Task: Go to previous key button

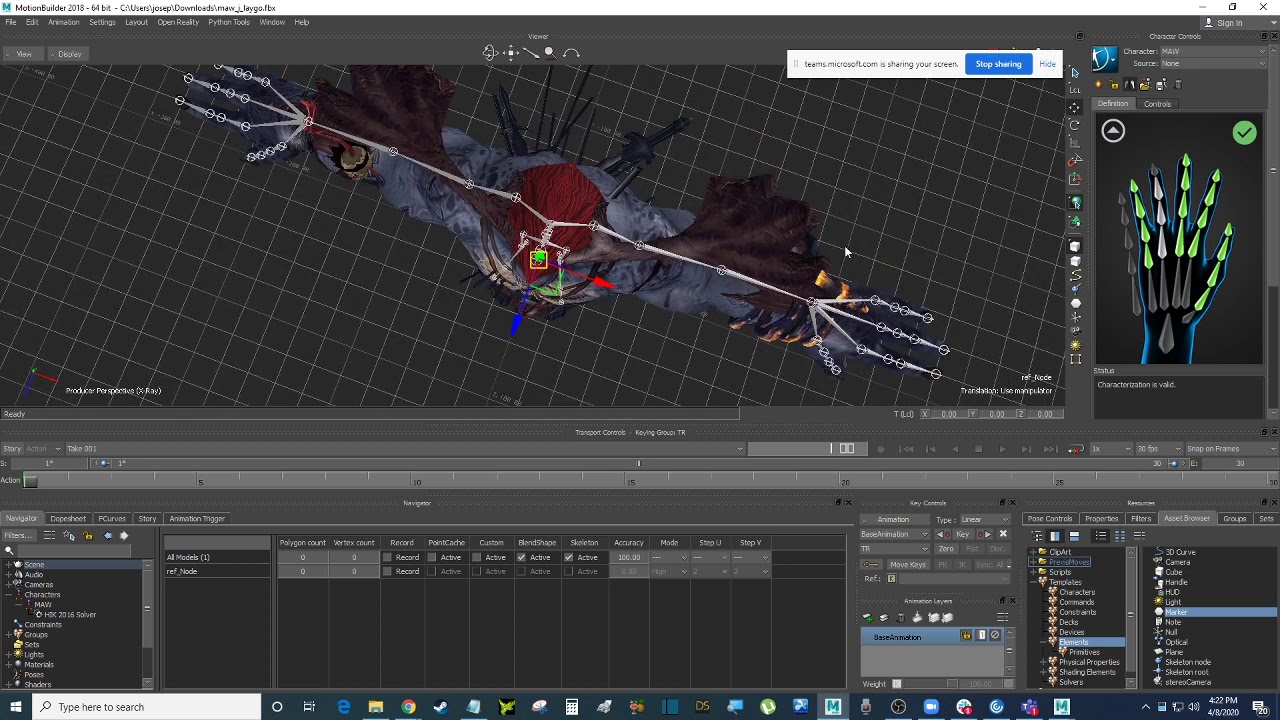Action: (942, 534)
